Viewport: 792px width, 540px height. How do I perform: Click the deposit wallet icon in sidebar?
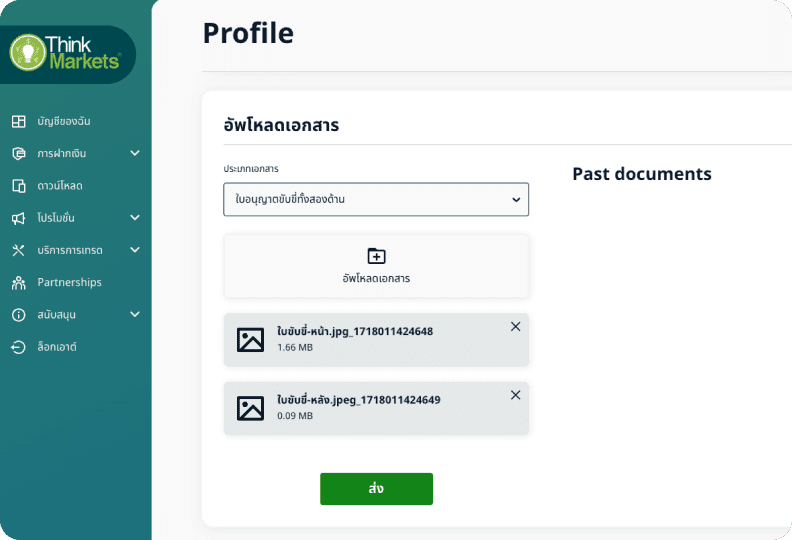point(18,154)
